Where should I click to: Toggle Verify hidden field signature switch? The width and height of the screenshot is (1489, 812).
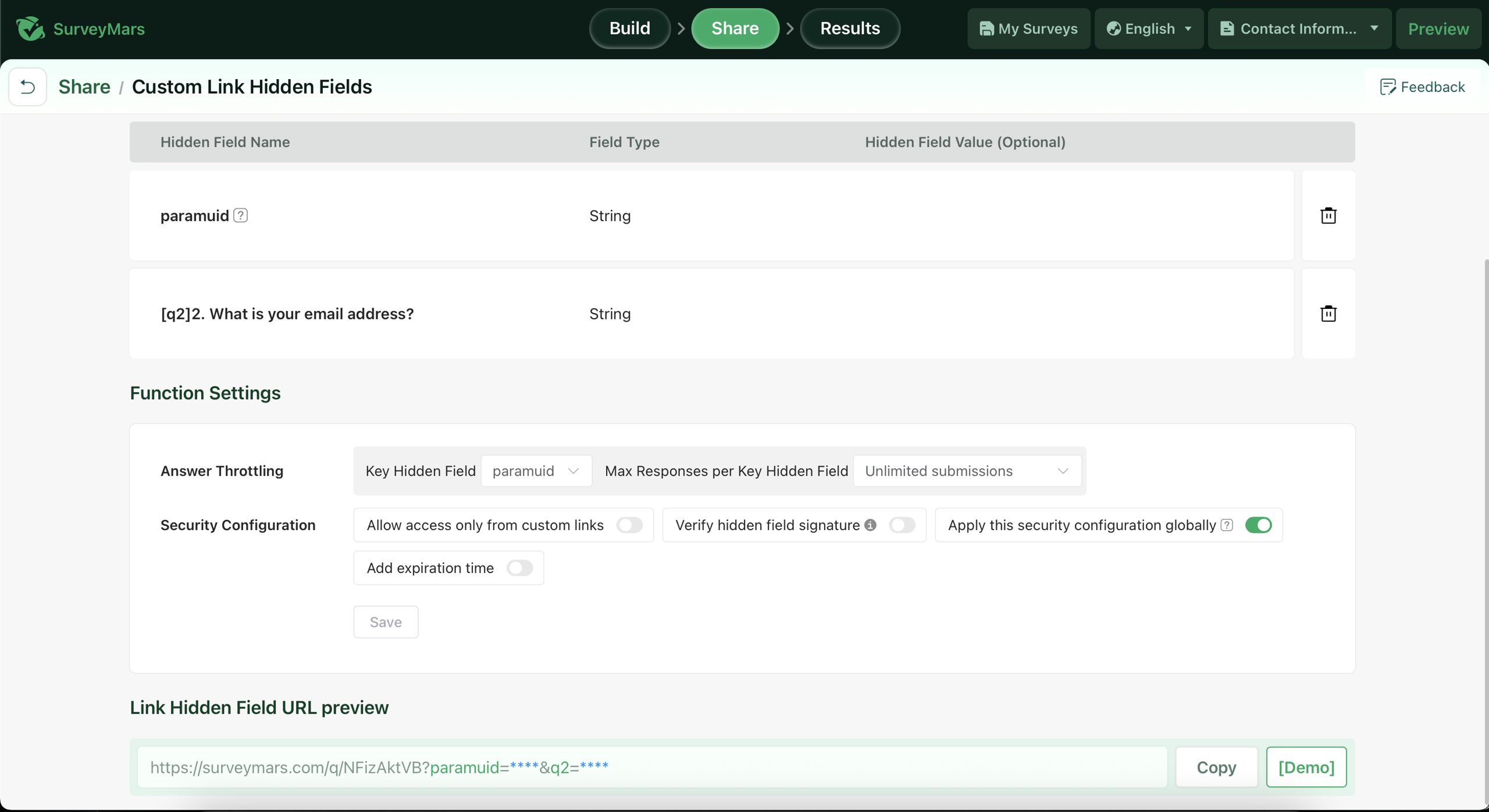pos(902,525)
